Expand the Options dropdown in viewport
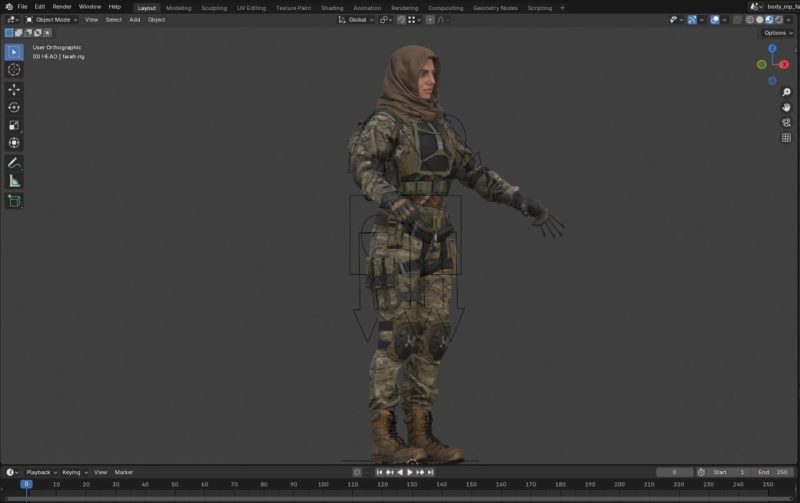Image resolution: width=800 pixels, height=503 pixels. (x=778, y=33)
